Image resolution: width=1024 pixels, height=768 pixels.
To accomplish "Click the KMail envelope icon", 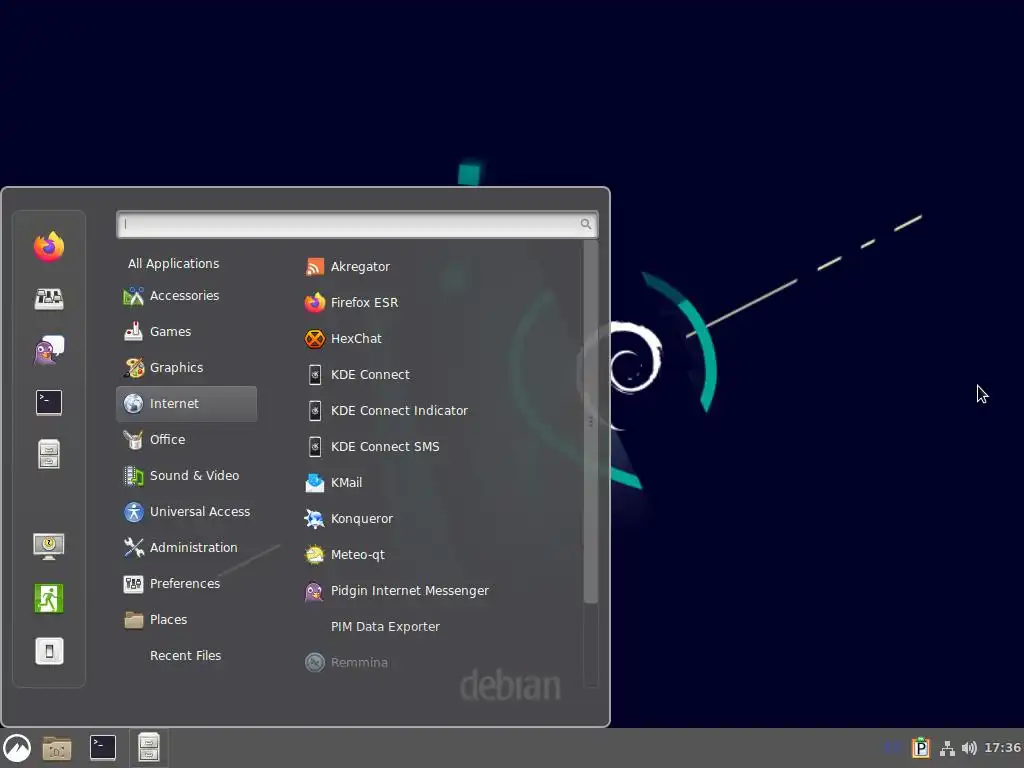I will (x=315, y=483).
